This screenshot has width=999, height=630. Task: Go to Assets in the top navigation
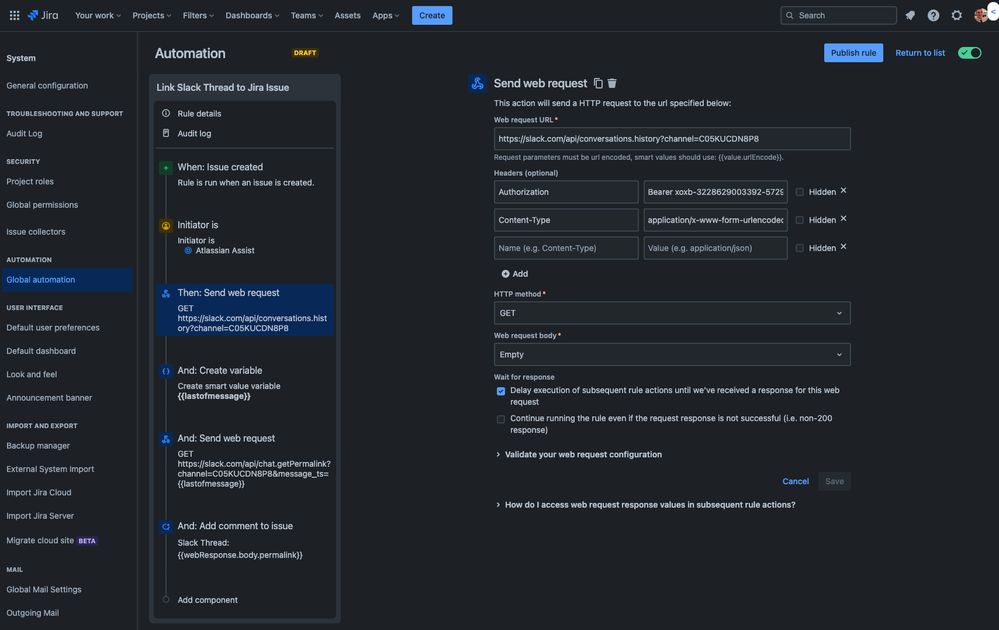click(x=347, y=15)
